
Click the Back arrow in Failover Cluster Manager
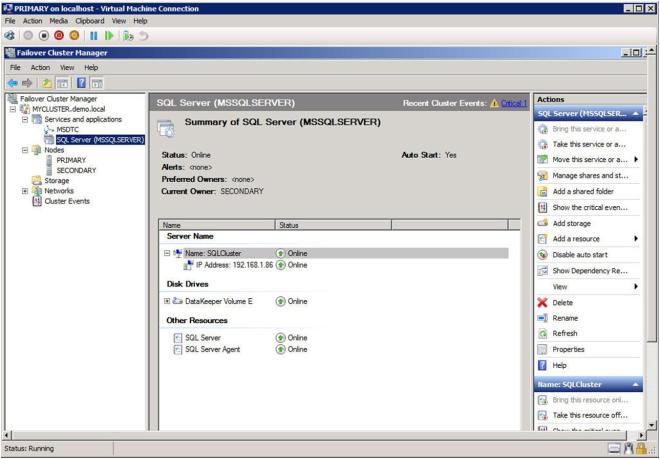coord(11,85)
